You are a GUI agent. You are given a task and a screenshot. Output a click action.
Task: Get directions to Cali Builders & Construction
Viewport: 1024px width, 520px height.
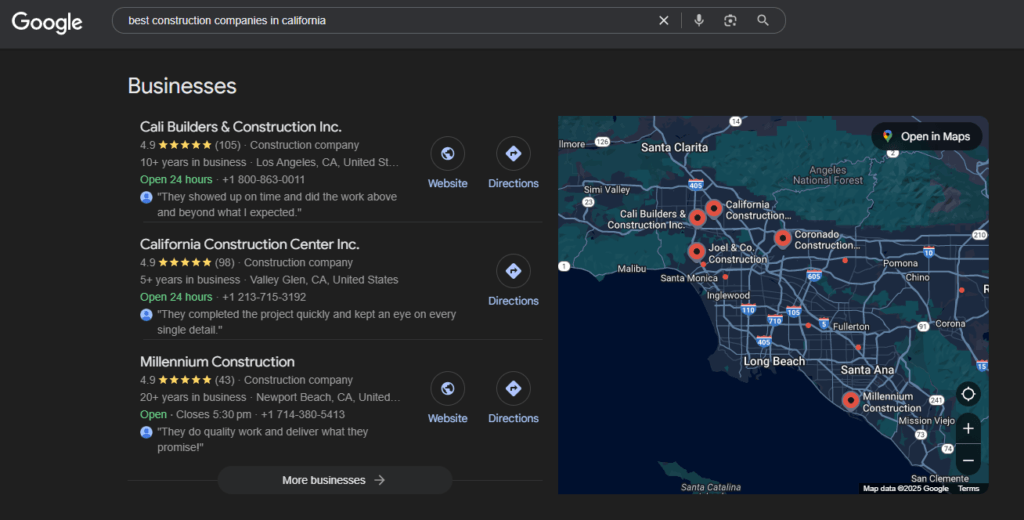pyautogui.click(x=513, y=154)
